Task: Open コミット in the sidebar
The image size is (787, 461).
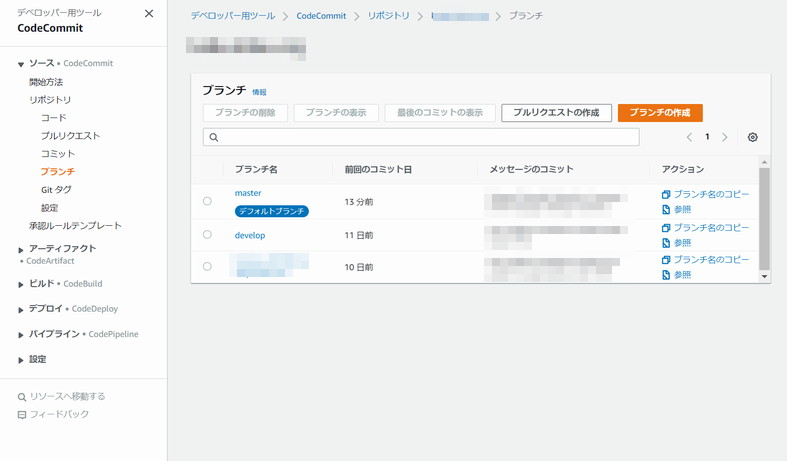Action: point(58,154)
